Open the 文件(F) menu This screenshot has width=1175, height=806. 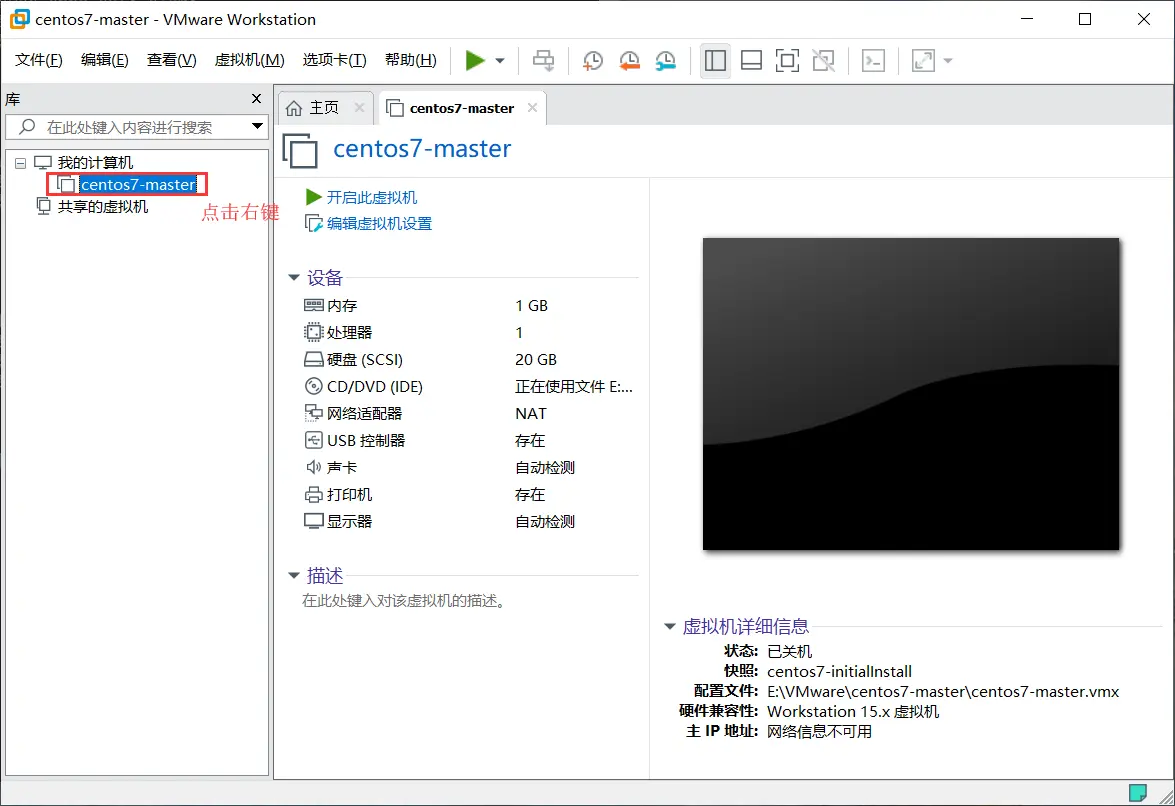(x=39, y=60)
